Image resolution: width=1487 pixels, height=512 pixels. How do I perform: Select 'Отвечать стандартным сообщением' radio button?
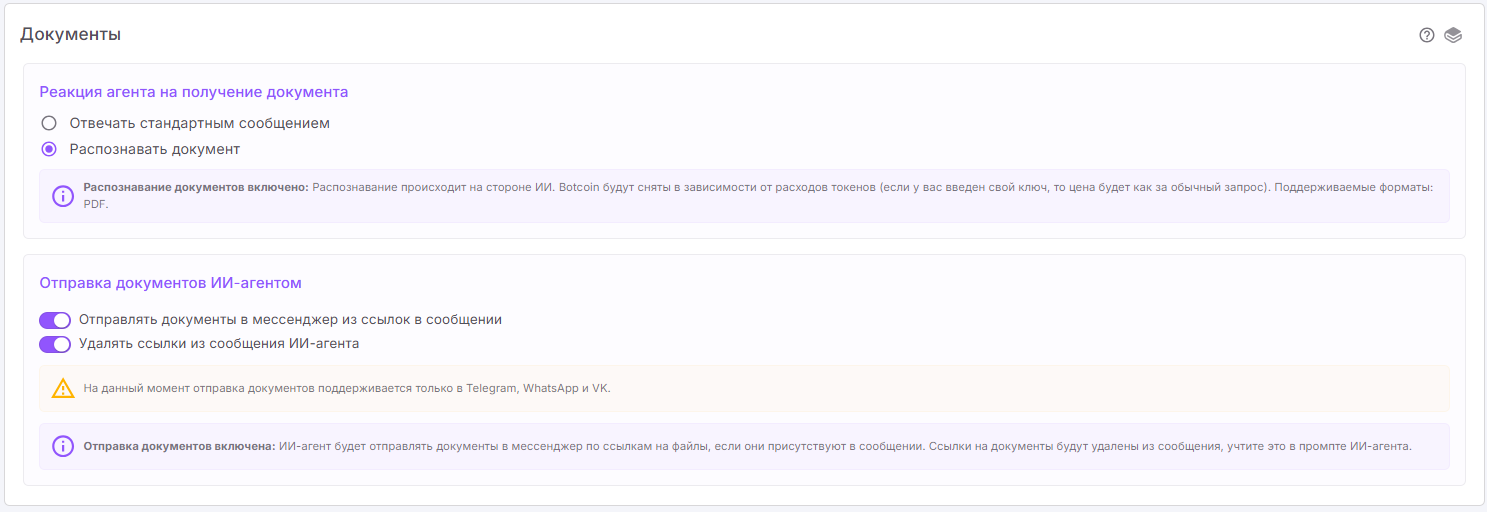[48, 123]
